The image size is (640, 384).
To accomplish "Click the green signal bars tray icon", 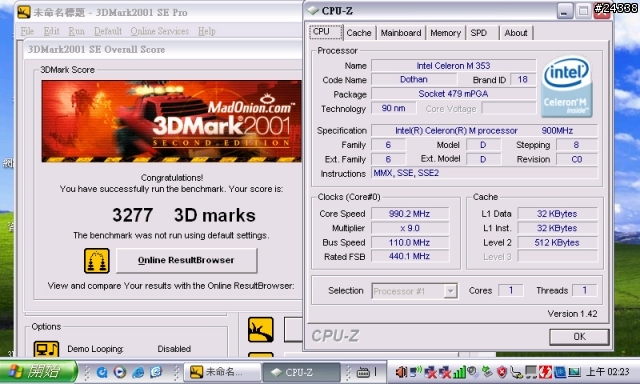I will [x=460, y=372].
